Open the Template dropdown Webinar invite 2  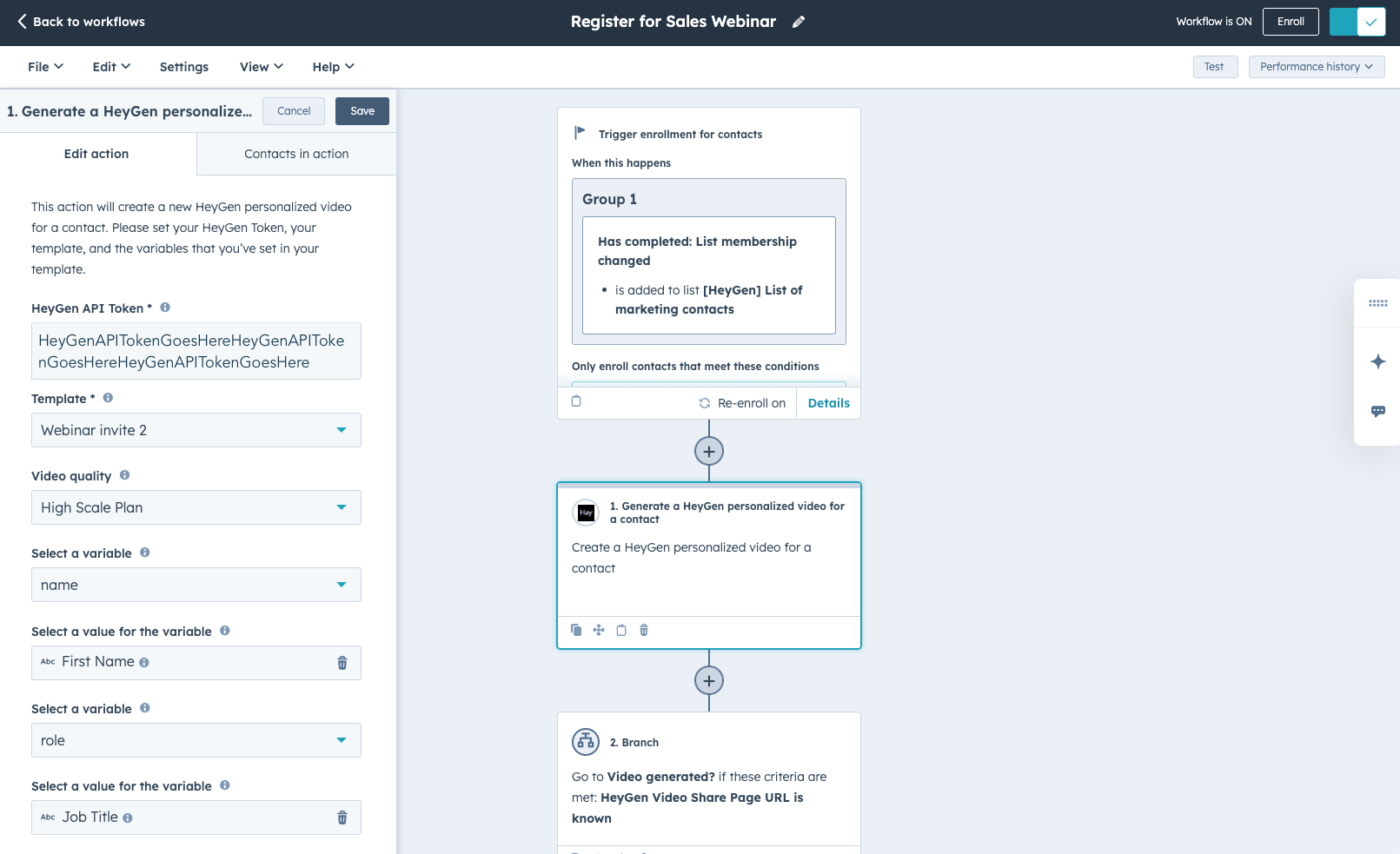[x=196, y=430]
